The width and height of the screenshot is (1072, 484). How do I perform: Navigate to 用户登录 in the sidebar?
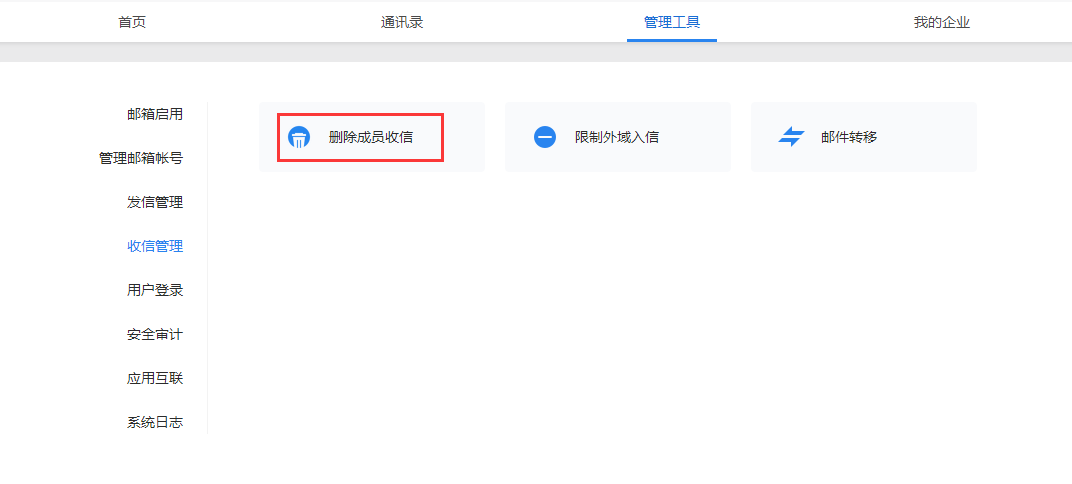(155, 290)
